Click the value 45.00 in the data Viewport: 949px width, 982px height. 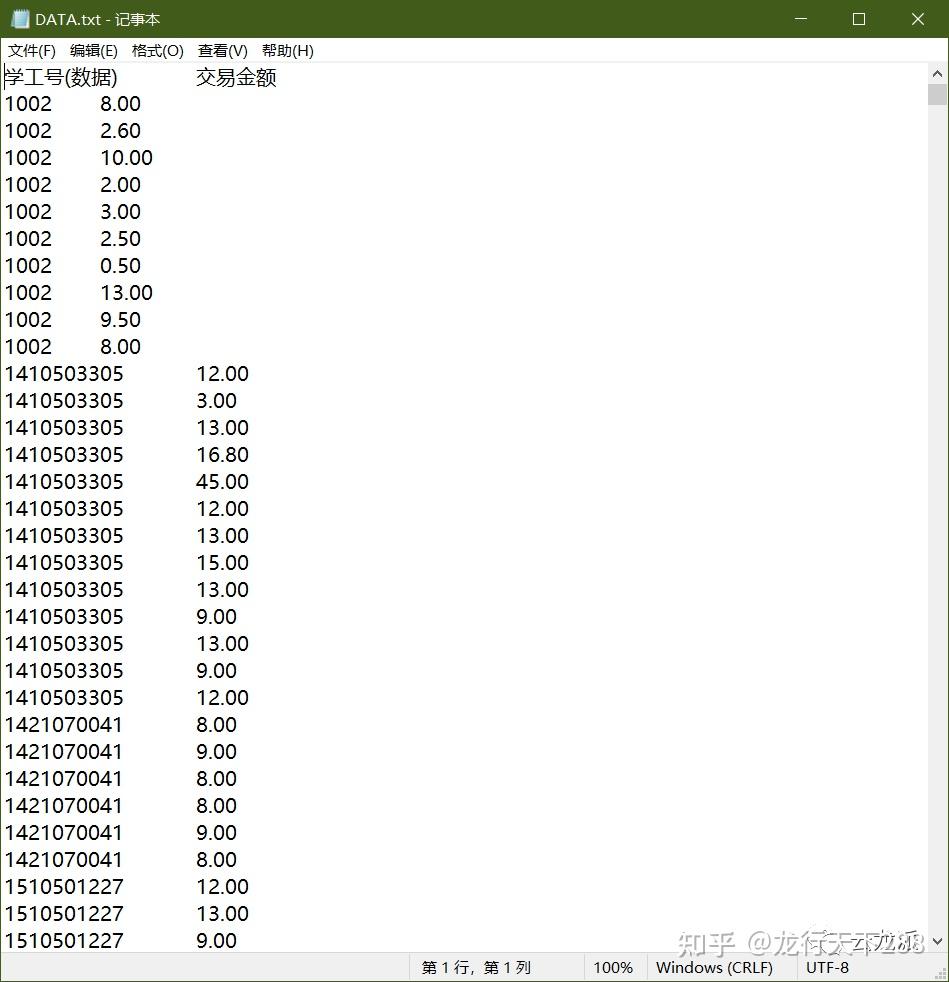pyautogui.click(x=222, y=481)
